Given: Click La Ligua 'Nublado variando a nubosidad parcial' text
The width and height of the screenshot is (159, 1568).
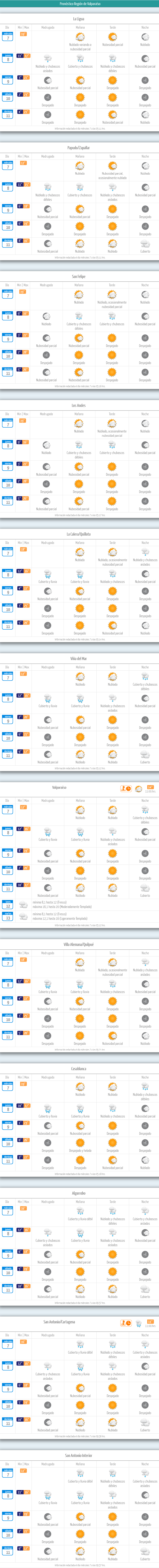Looking at the screenshot, I should coord(80,47).
